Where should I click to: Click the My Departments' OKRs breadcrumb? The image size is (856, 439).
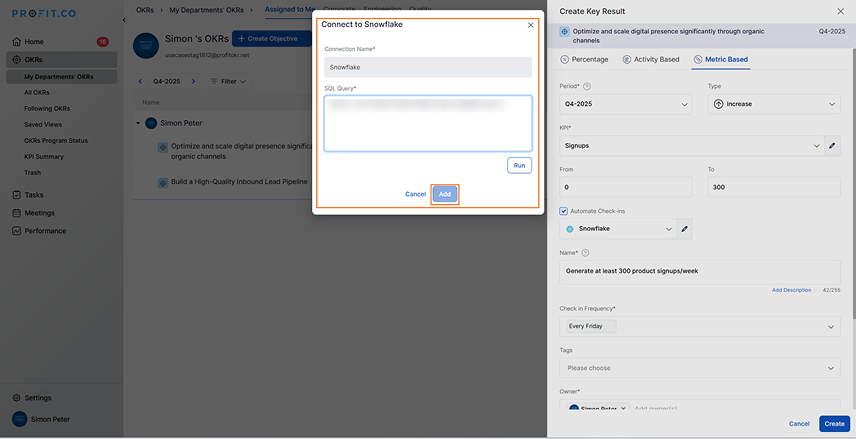click(x=206, y=9)
